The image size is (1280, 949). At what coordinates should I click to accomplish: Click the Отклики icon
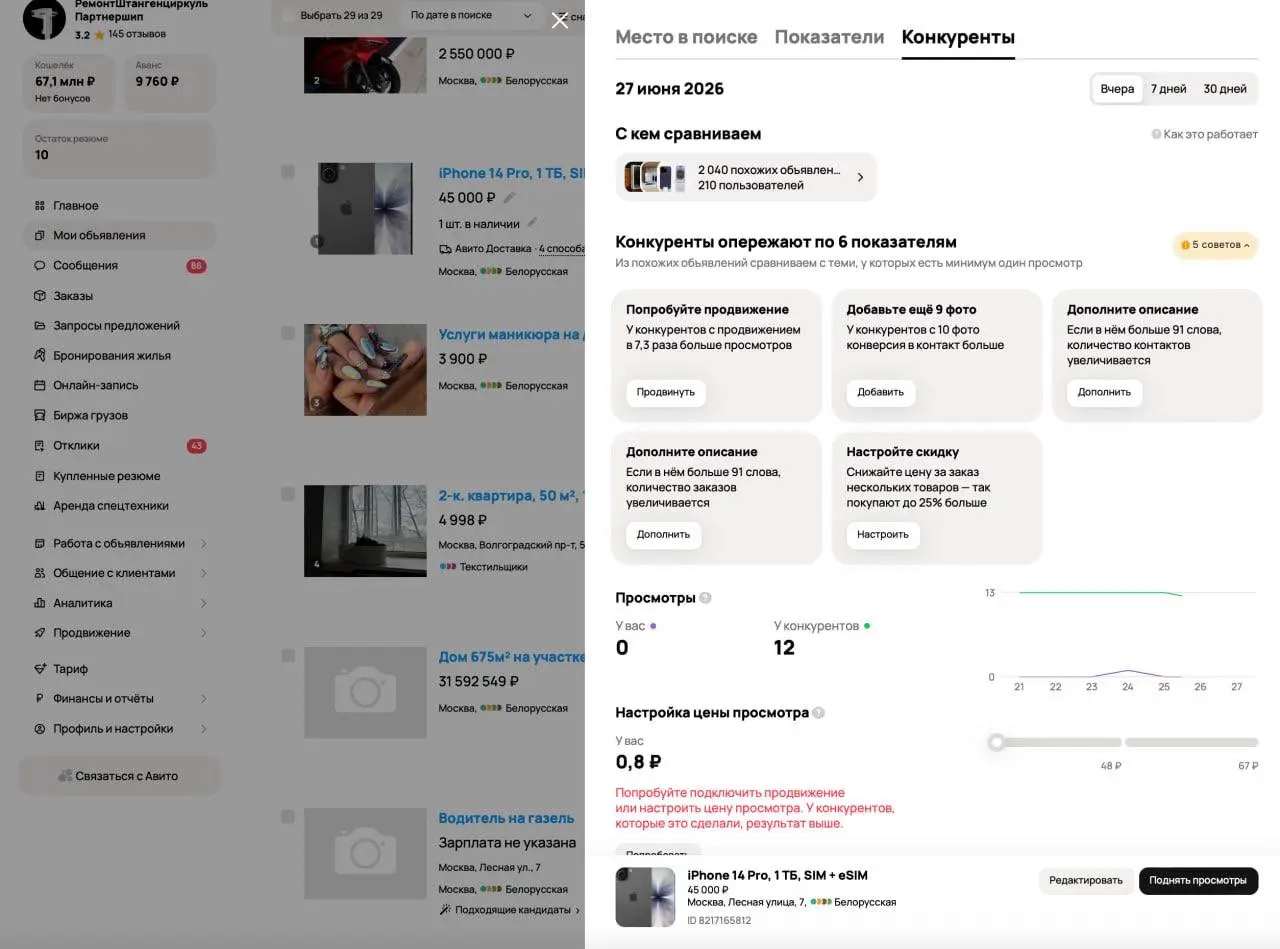coord(40,446)
